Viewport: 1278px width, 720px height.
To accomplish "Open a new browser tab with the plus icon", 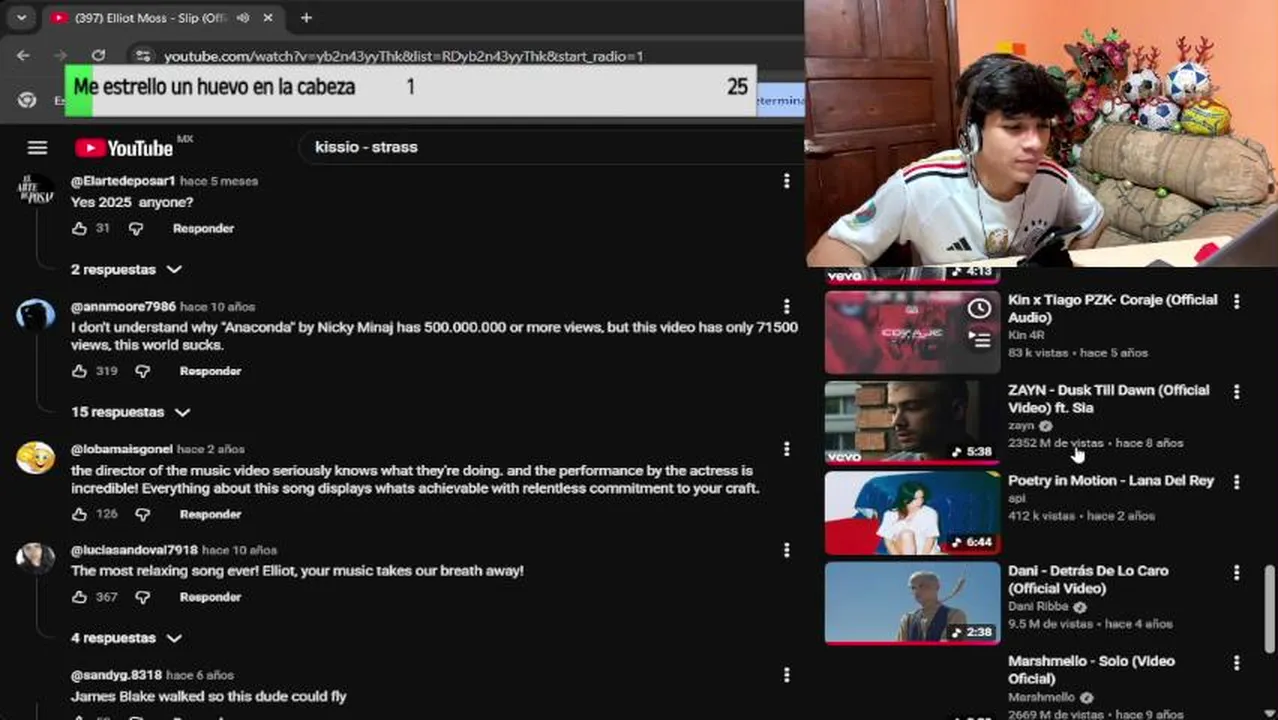I will click(306, 17).
